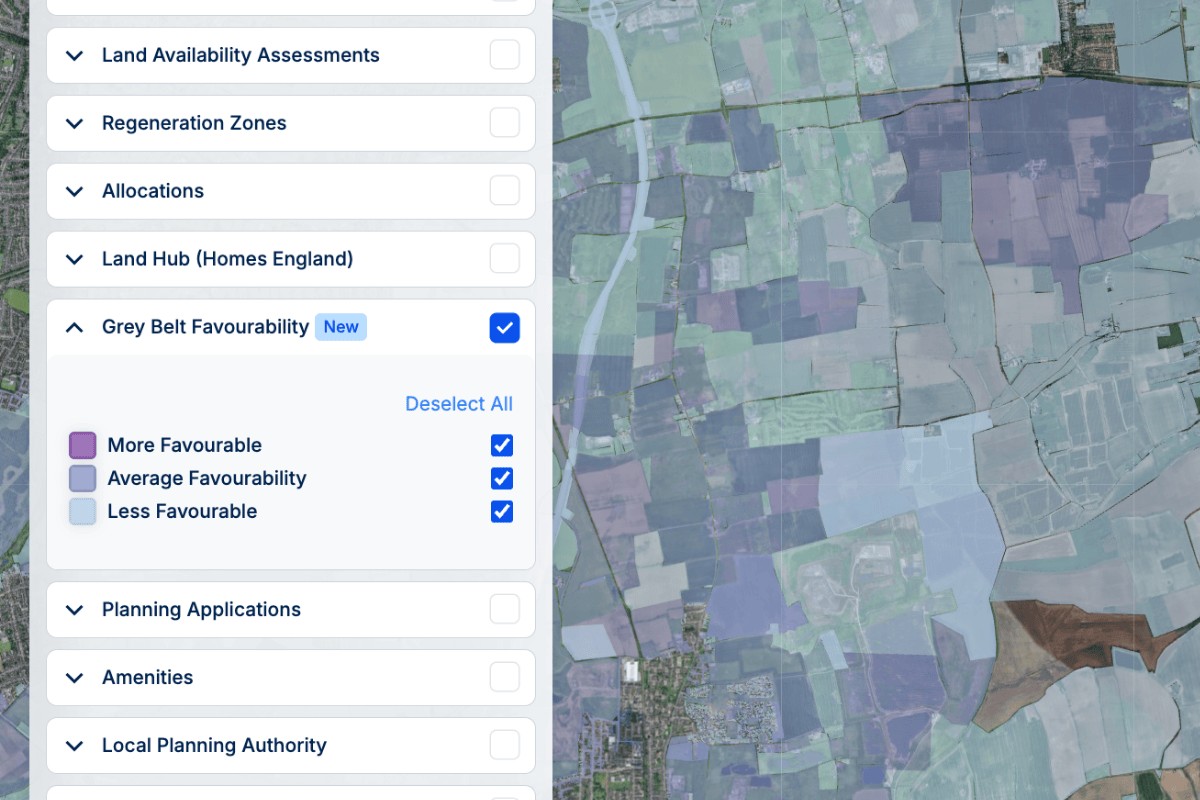Expand the Planning Applications section
1200x800 pixels.
[x=74, y=610]
